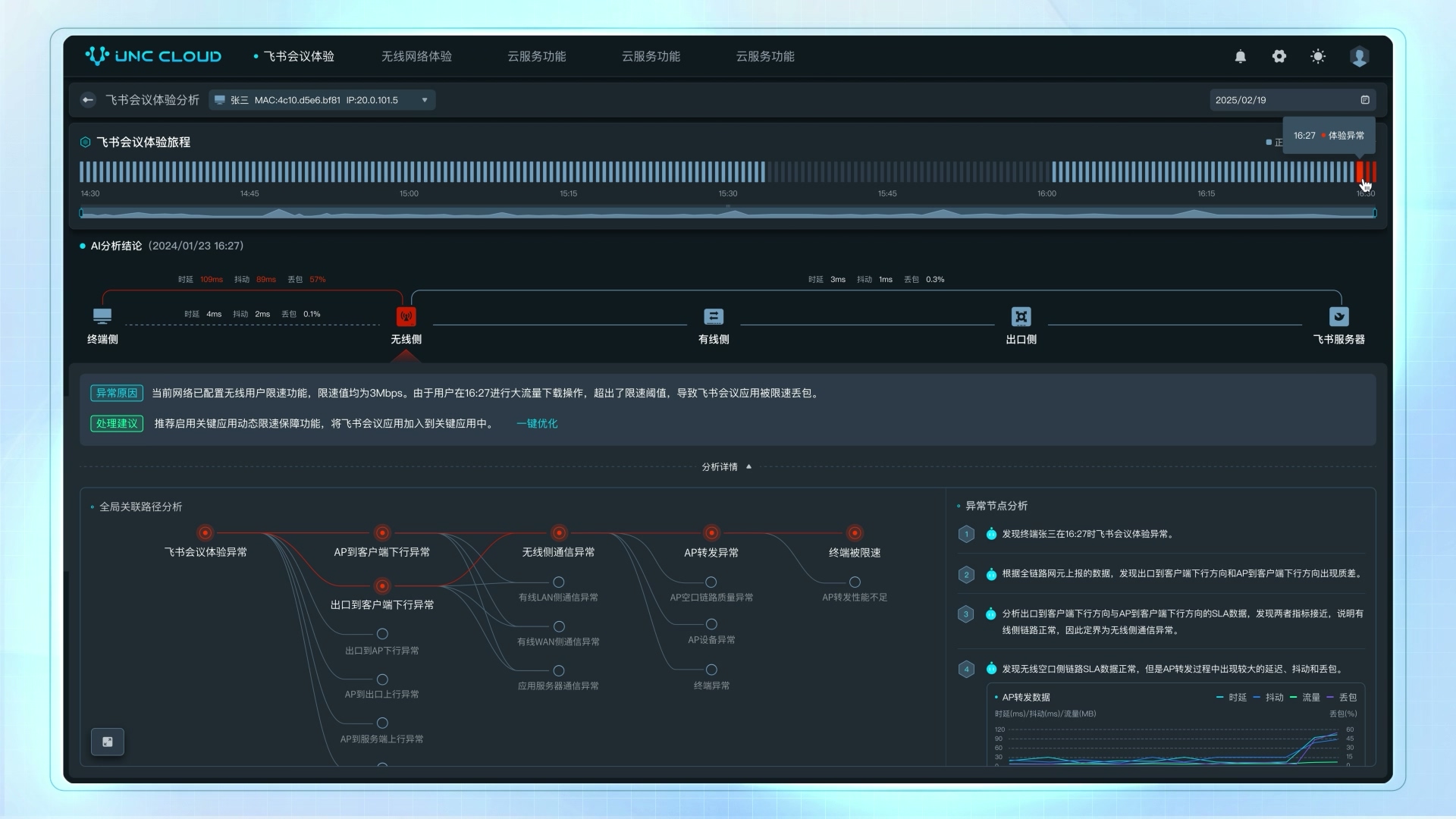Screen dimensions: 1456x819
Task: Open settings via the gear icon
Action: pyautogui.click(x=1279, y=57)
